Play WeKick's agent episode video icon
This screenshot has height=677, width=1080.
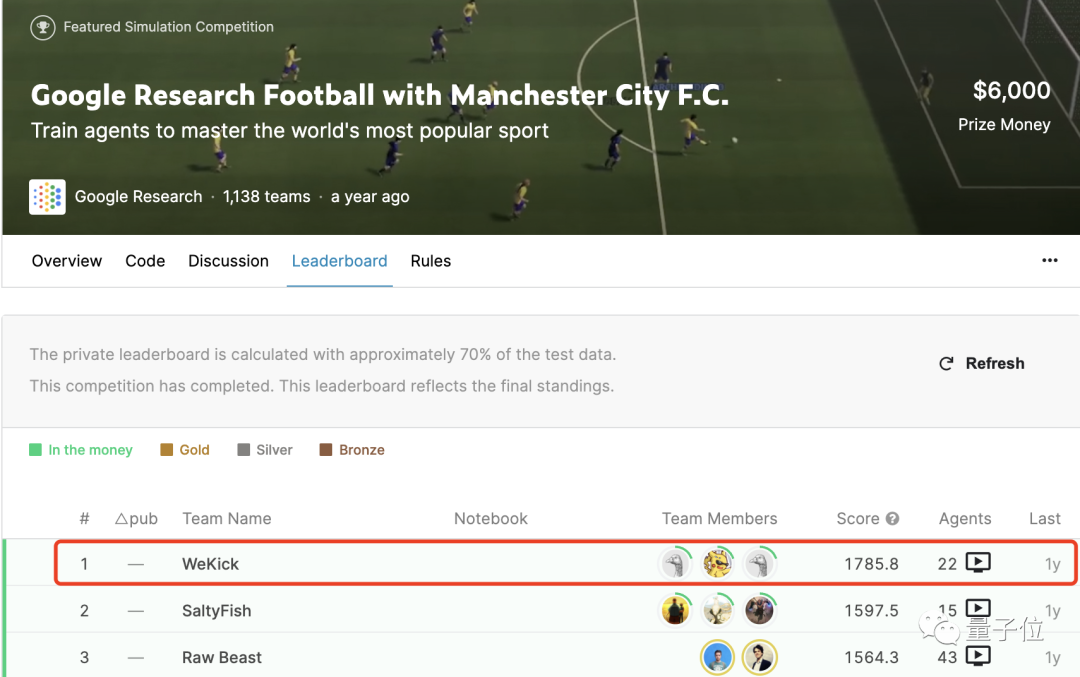[x=978, y=563]
